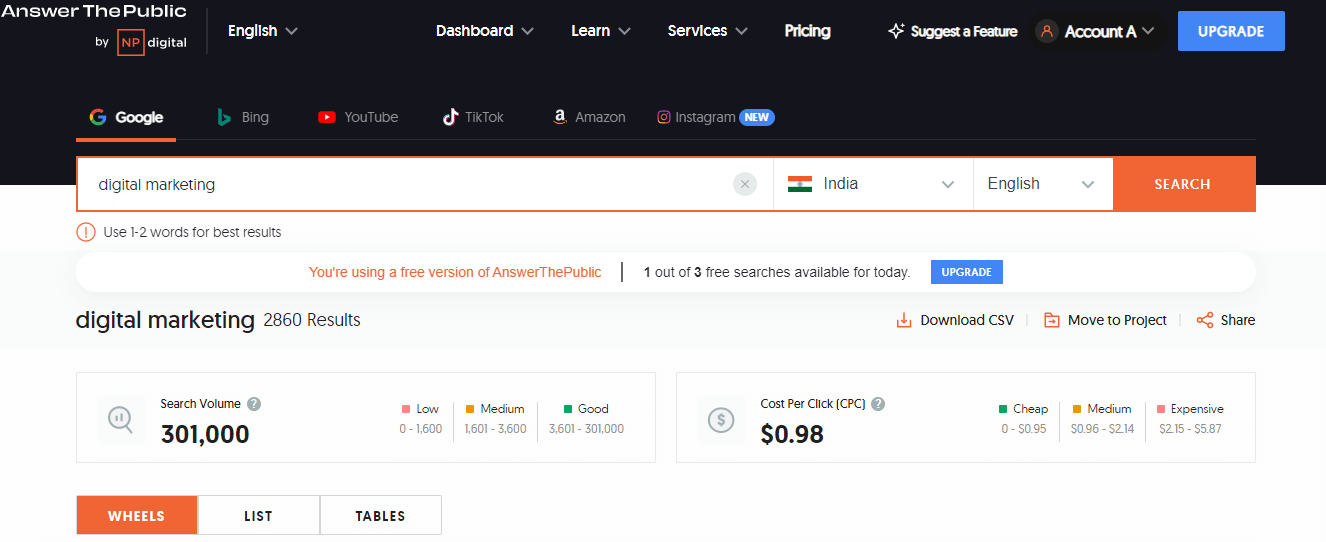
Task: Click the India flag icon
Action: coord(799,184)
